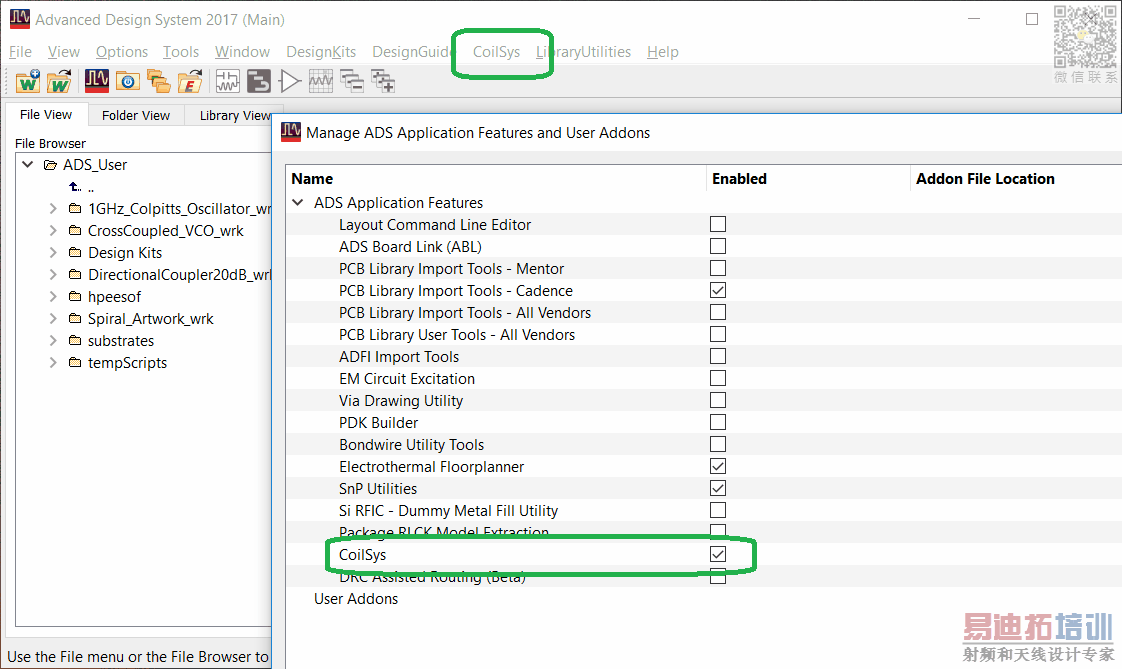This screenshot has width=1122, height=669.
Task: Select the File View tab
Action: pos(46,114)
